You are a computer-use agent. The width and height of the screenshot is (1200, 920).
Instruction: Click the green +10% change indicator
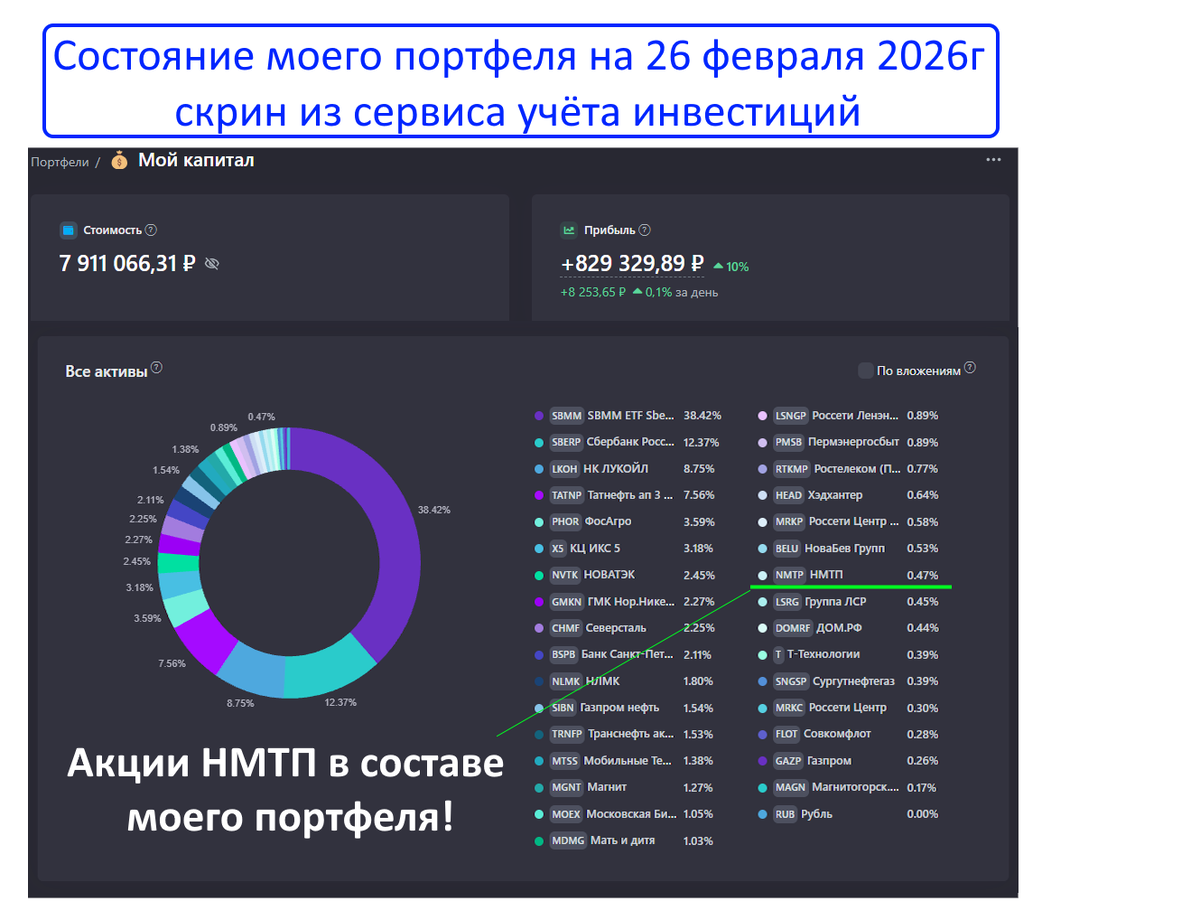pyautogui.click(x=733, y=266)
